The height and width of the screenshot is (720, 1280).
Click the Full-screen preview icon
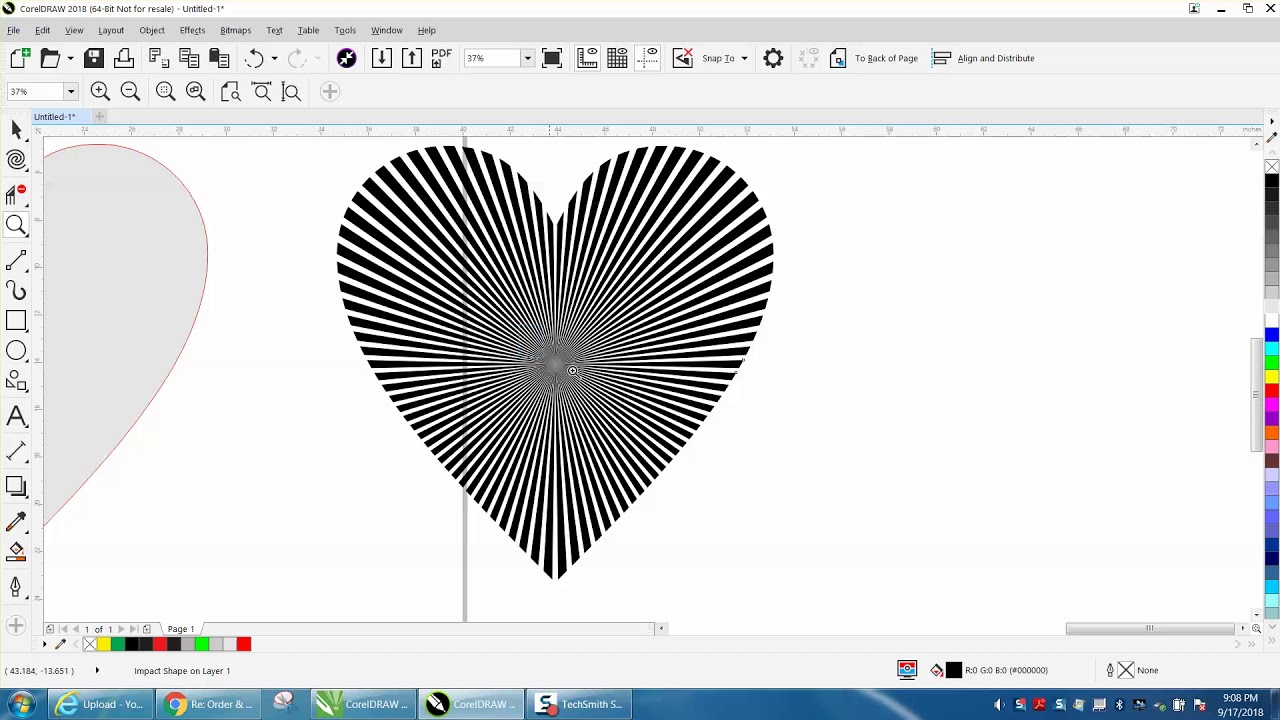coord(552,58)
